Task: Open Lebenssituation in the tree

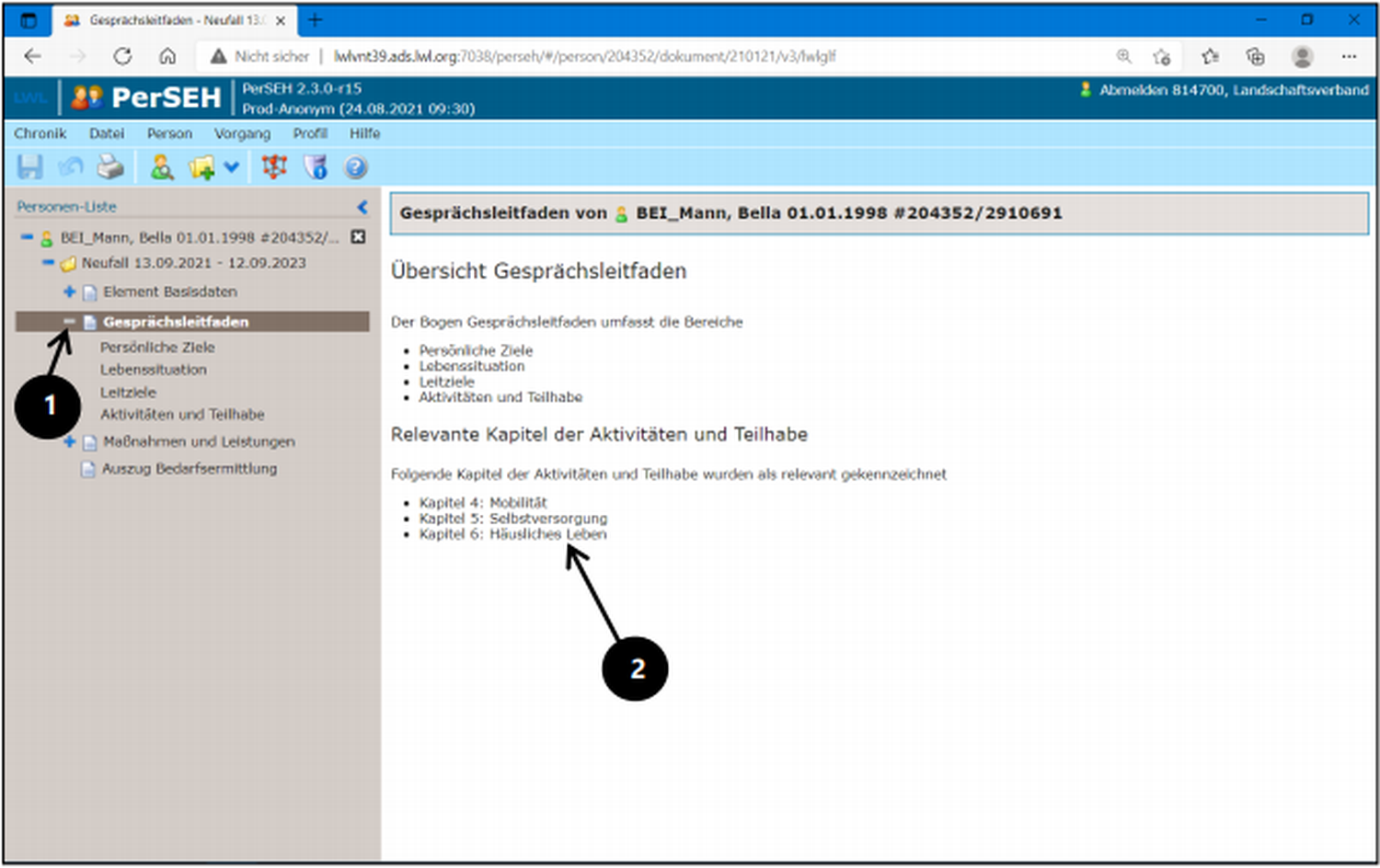Action: (x=154, y=370)
